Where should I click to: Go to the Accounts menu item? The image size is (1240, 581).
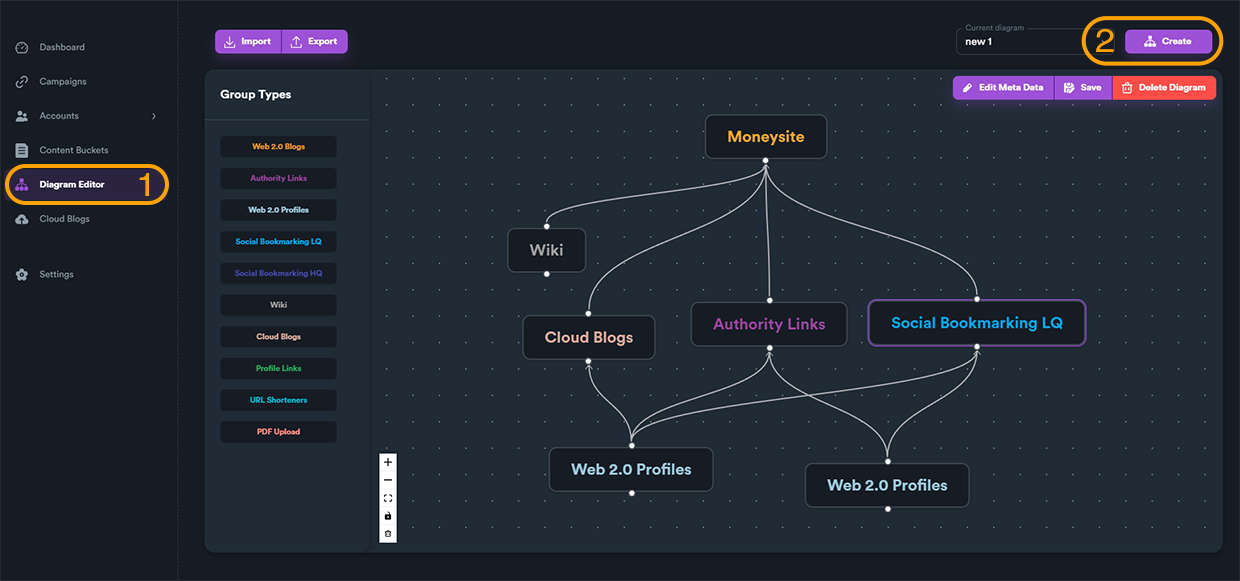(59, 116)
